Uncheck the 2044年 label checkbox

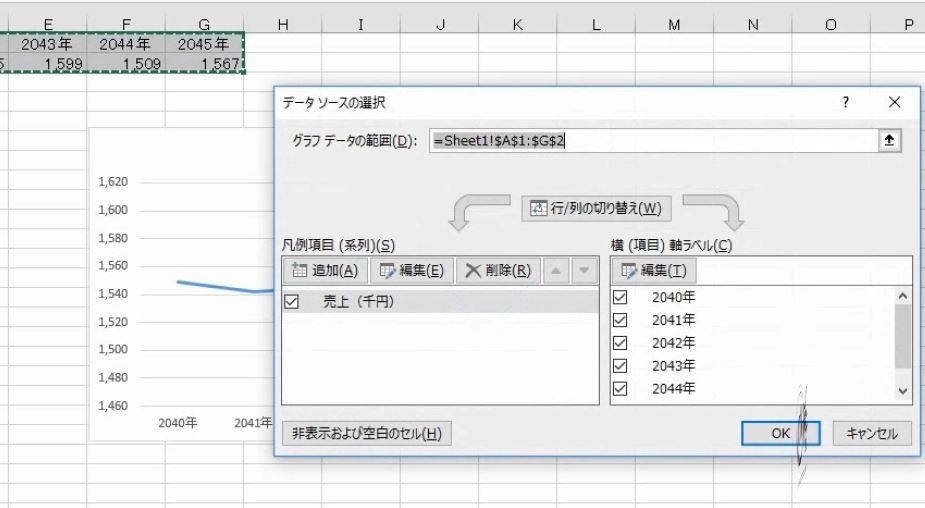[x=620, y=389]
